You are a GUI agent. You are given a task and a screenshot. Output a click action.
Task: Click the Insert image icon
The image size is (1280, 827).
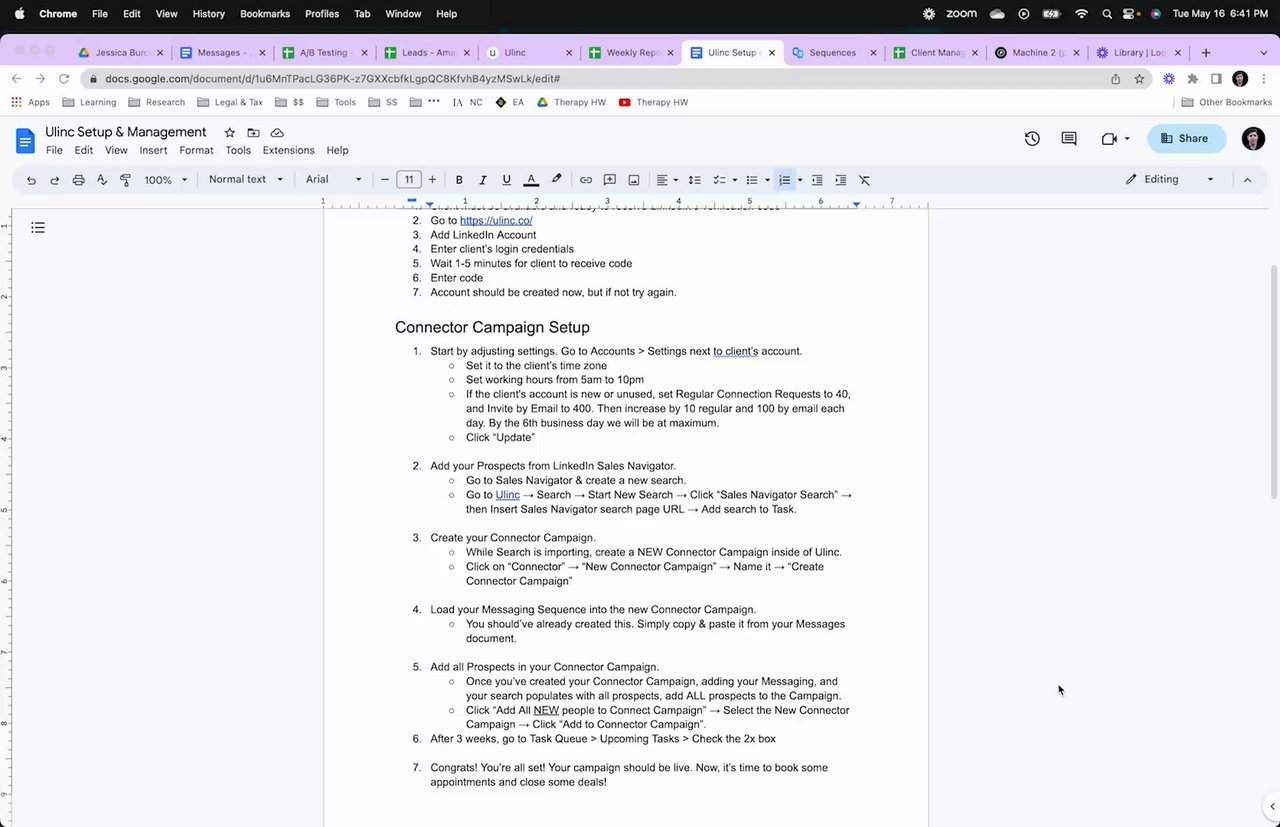(634, 180)
